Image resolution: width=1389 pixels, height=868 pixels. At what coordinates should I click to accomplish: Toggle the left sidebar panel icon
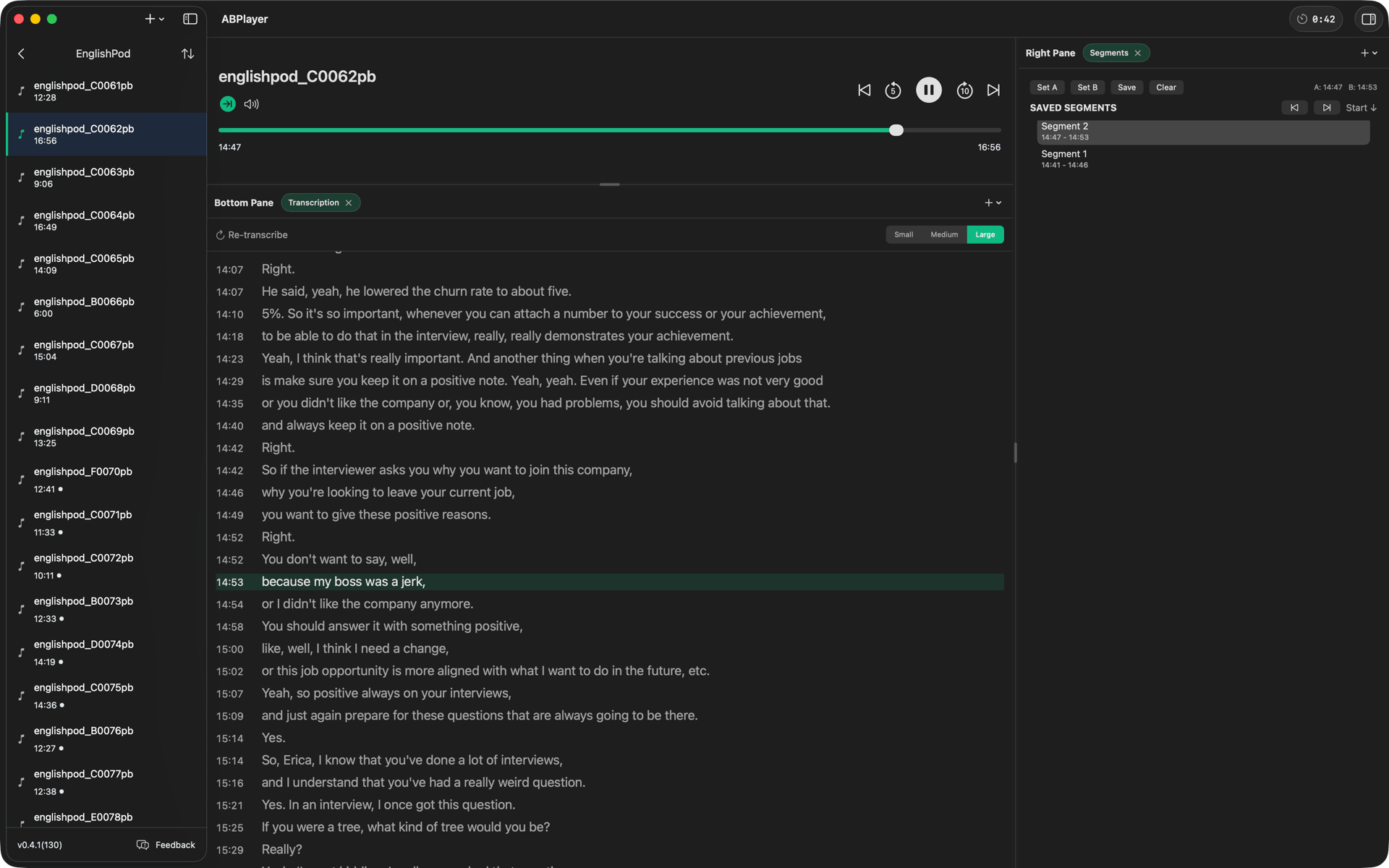point(190,19)
